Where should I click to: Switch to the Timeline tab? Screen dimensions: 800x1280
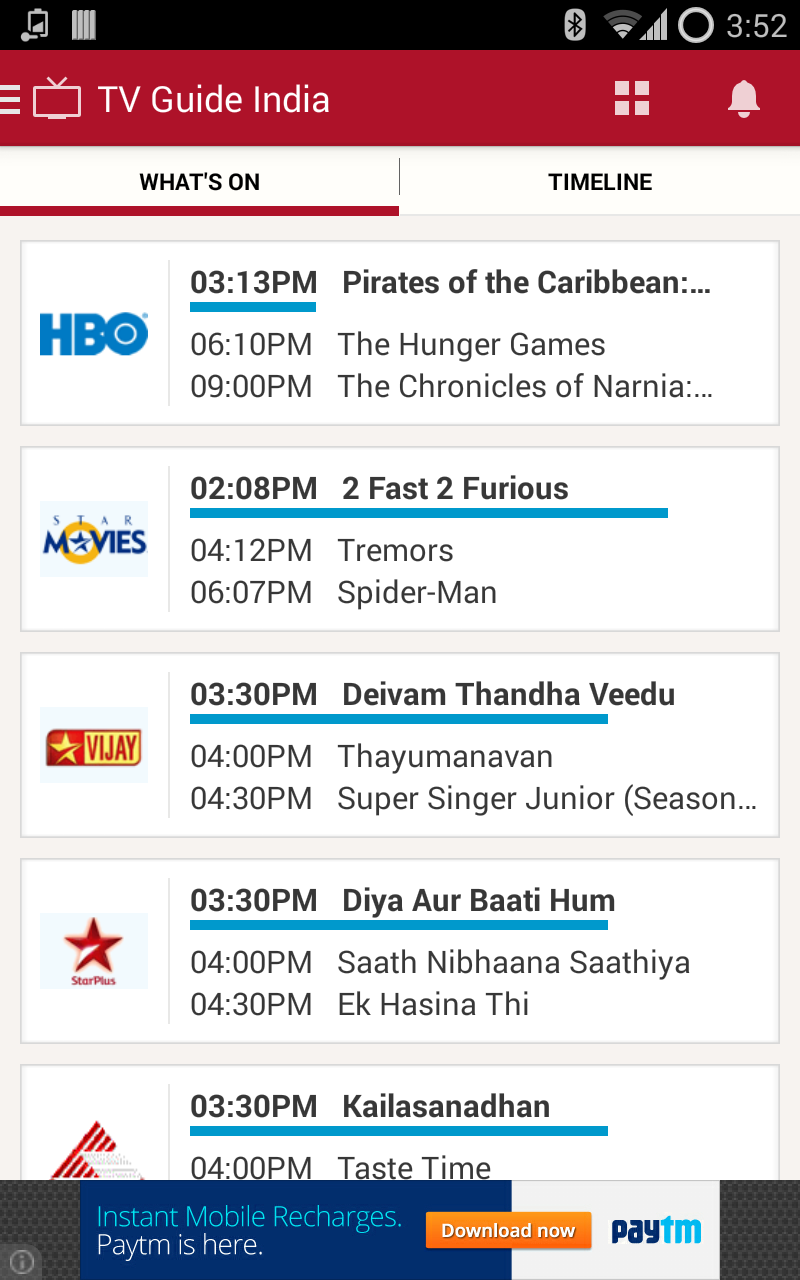tap(600, 182)
